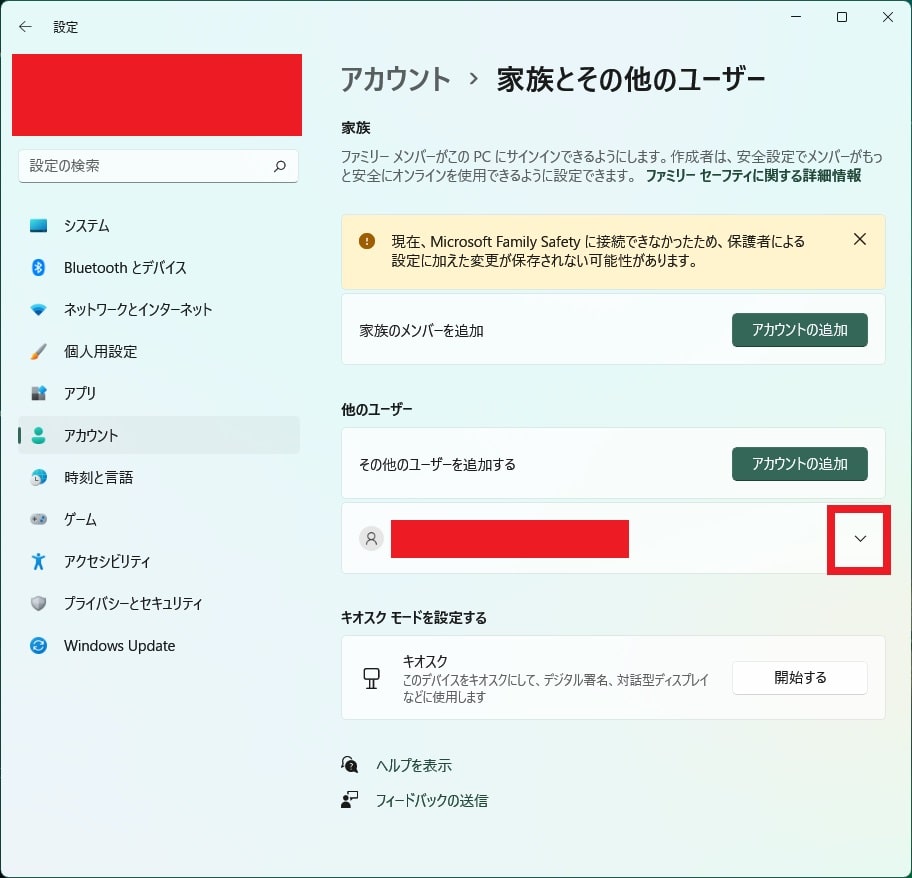Click the privacy shield icon

38,603
